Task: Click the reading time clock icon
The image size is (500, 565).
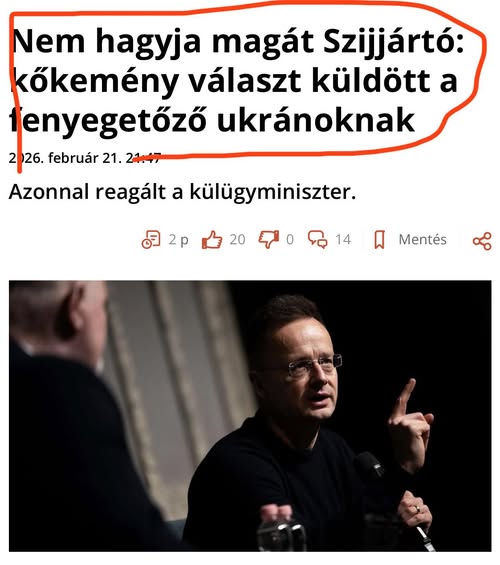Action: coord(151,240)
